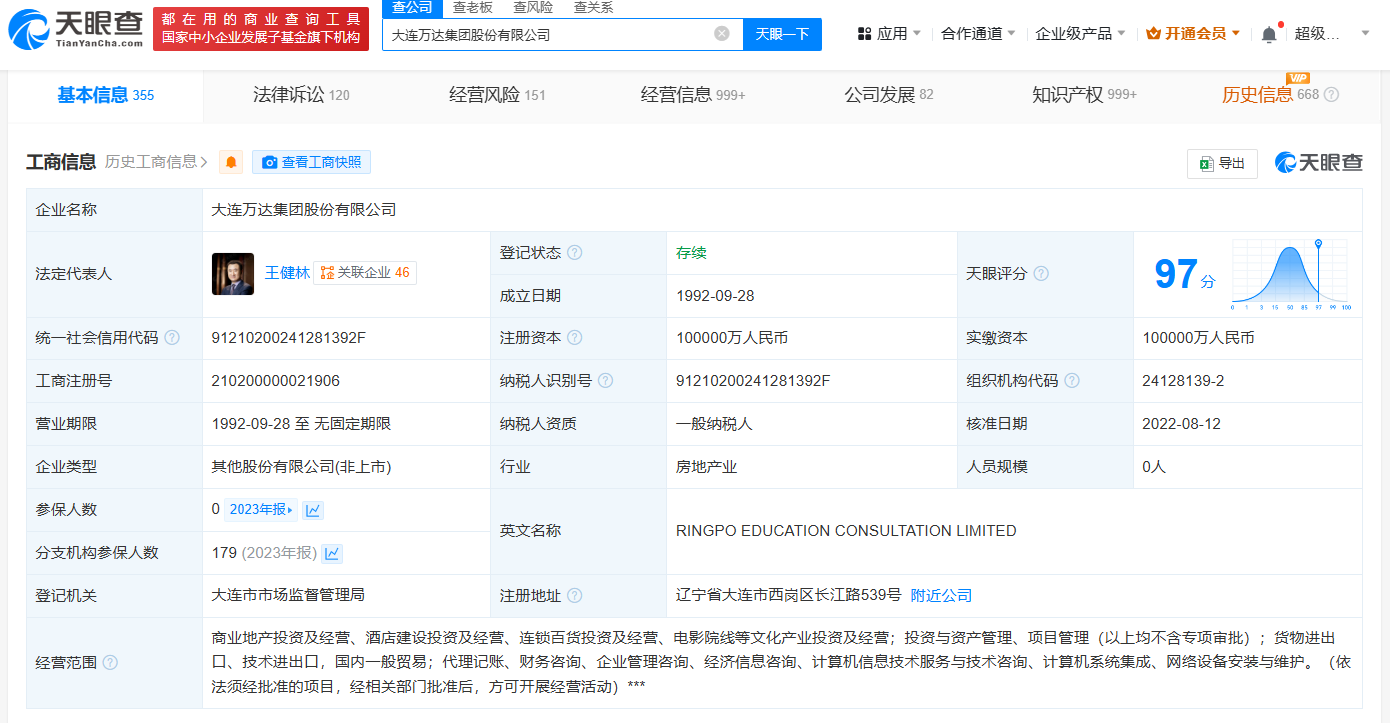Click the orange bell monitoring icon

(232, 162)
